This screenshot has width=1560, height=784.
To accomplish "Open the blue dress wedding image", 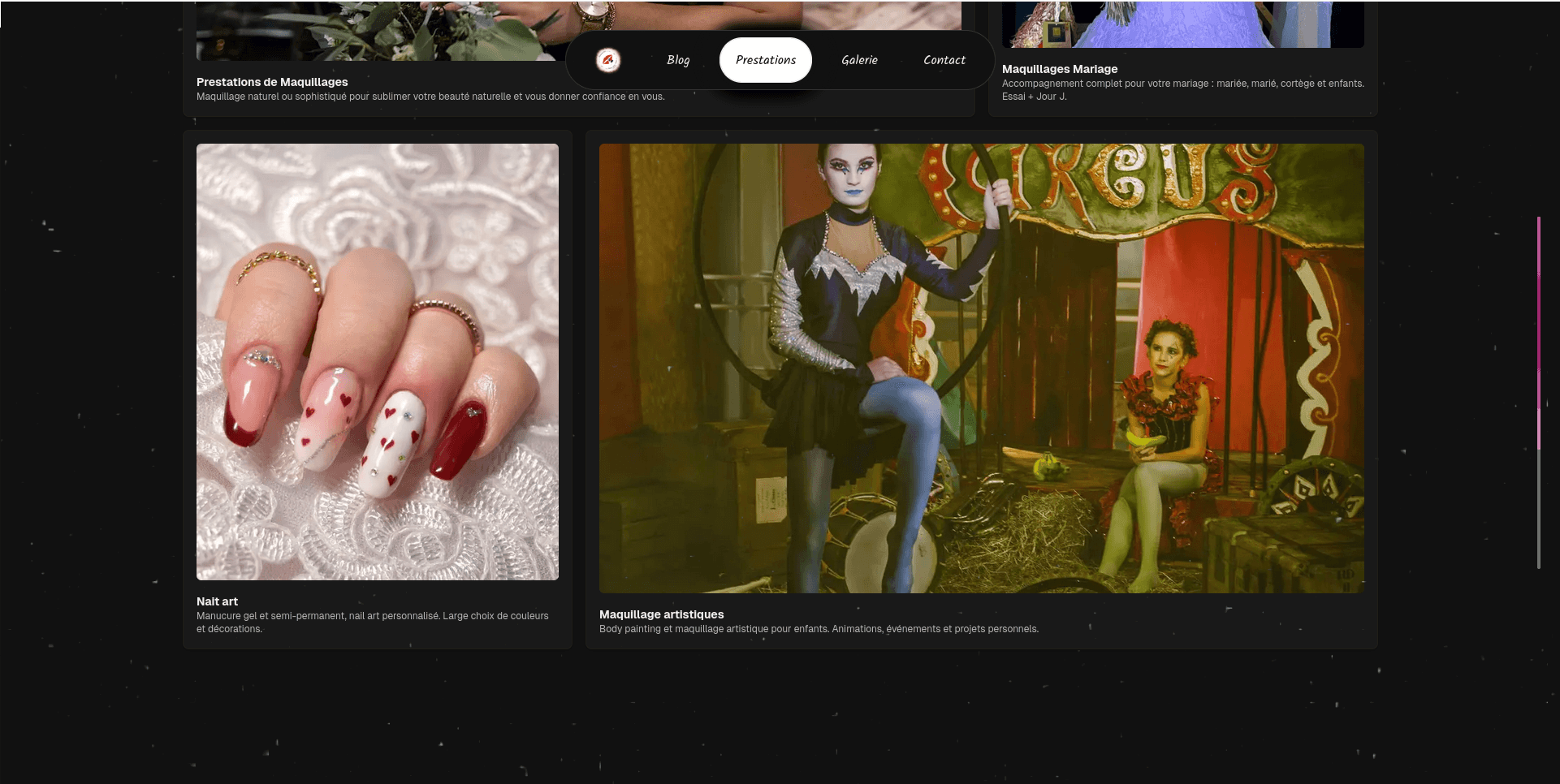I will click(1182, 24).
